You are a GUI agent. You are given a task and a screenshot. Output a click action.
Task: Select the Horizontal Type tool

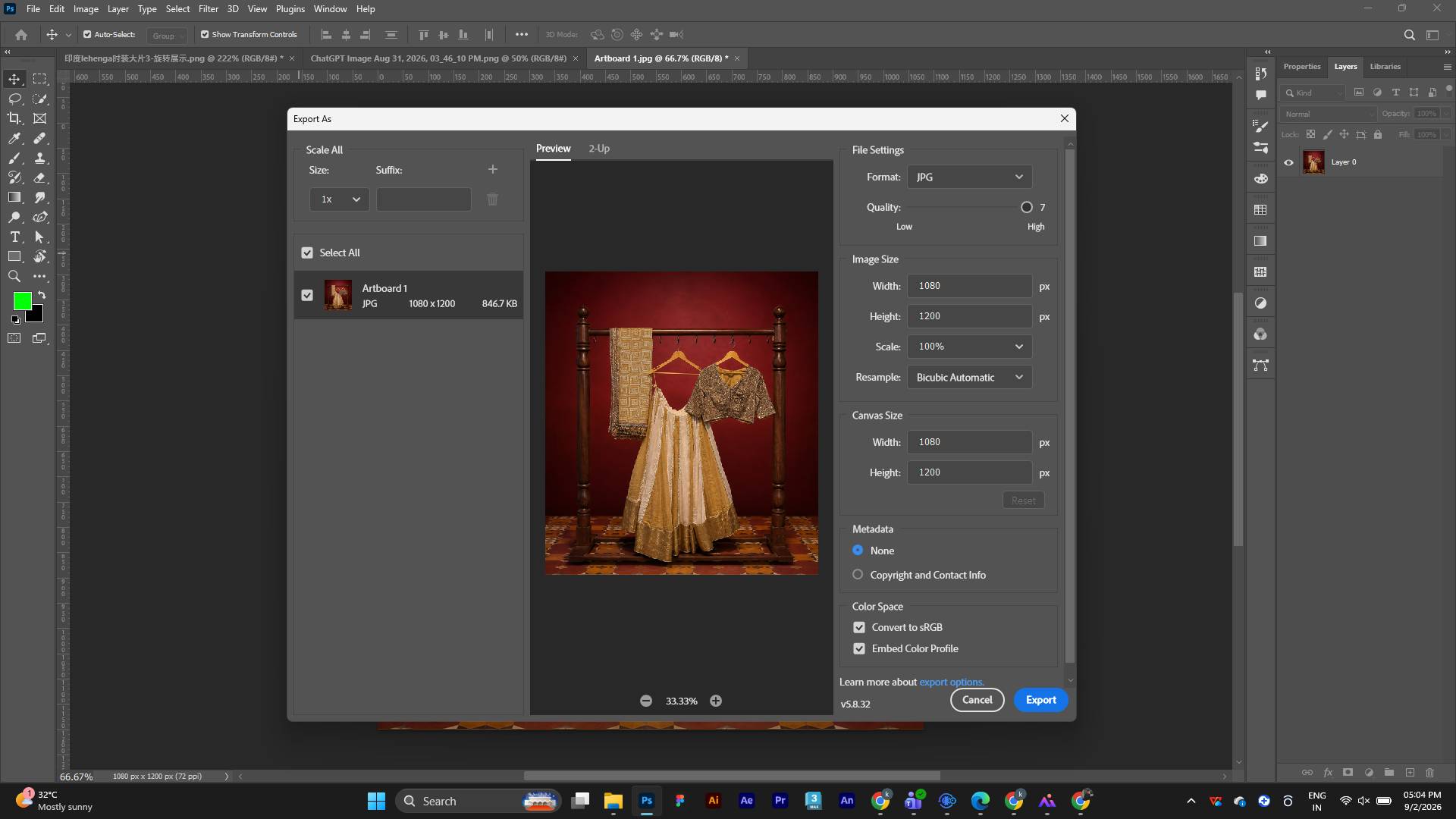coord(14,237)
